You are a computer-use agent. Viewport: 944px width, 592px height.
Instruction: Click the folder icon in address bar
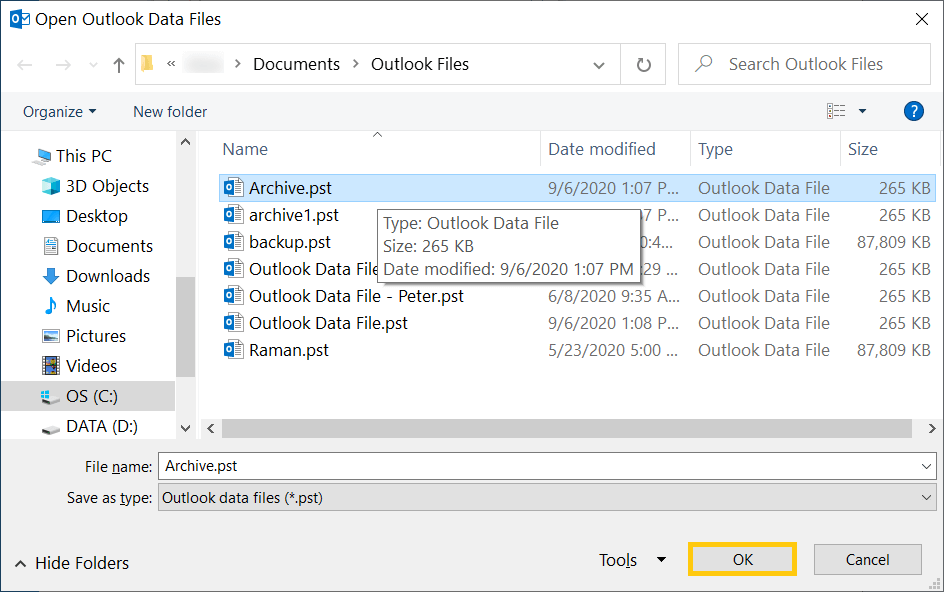click(148, 63)
